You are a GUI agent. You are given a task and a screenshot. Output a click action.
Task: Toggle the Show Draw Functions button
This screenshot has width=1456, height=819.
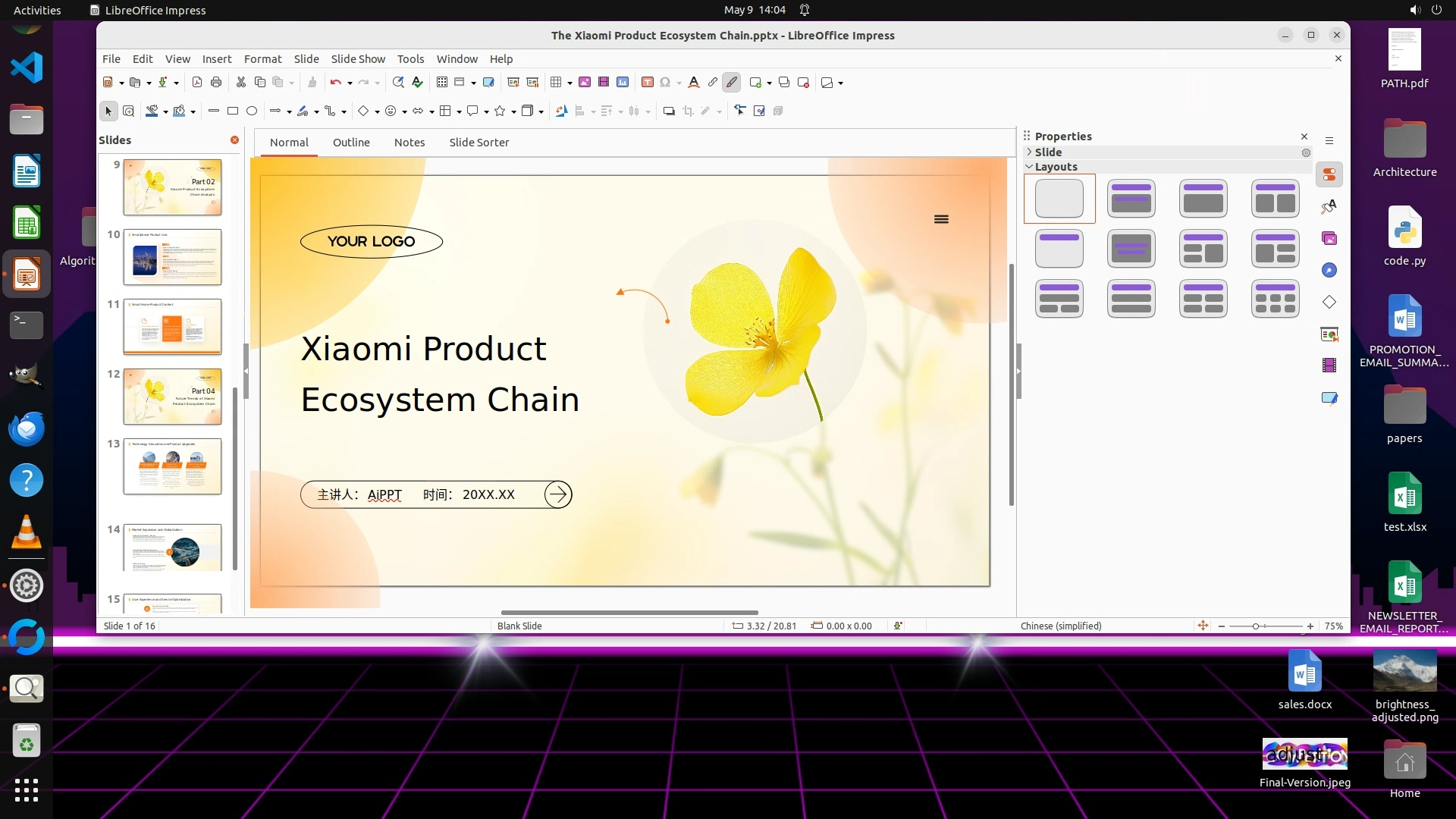click(x=731, y=83)
